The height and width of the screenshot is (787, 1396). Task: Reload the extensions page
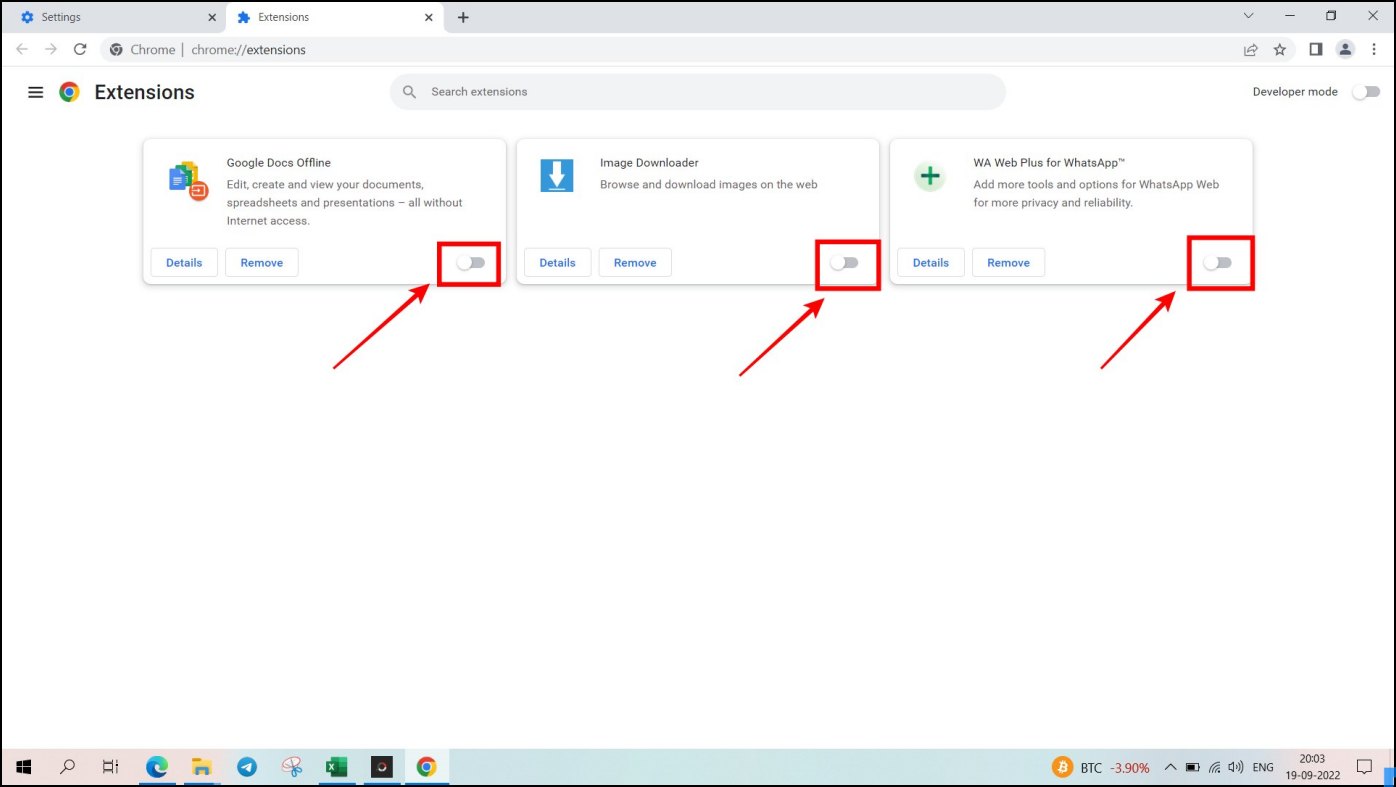[81, 49]
